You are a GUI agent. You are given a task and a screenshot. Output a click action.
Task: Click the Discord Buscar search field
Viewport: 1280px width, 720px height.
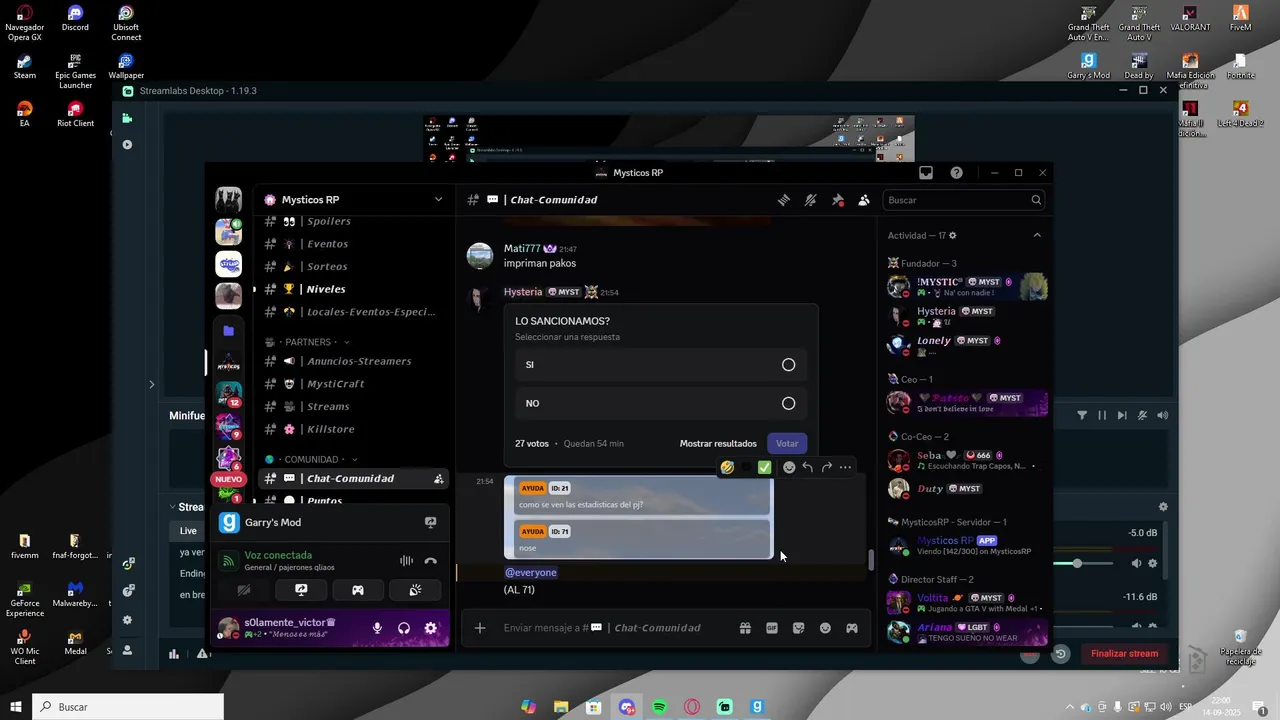964,200
